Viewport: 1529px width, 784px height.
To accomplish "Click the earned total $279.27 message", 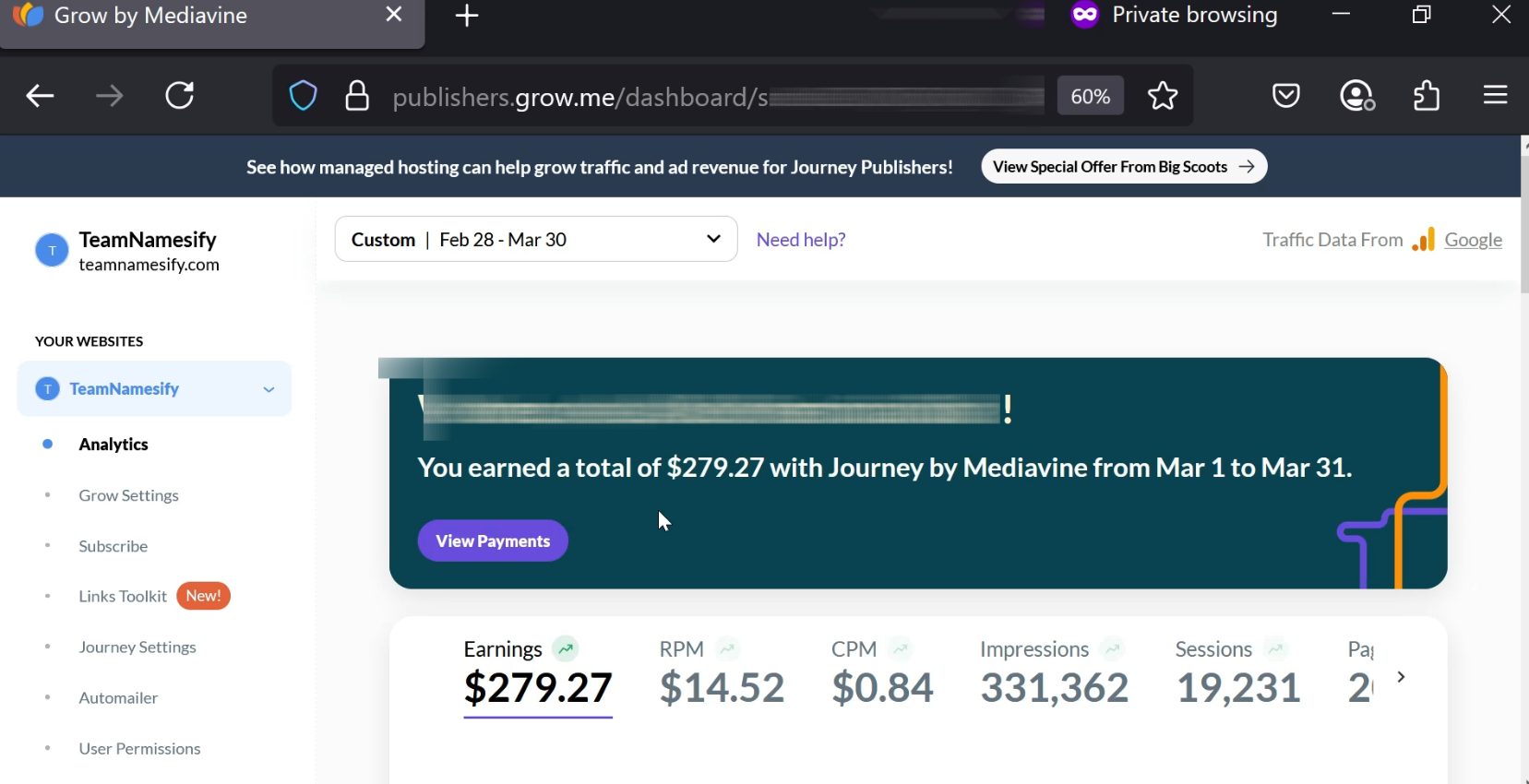I will point(885,468).
